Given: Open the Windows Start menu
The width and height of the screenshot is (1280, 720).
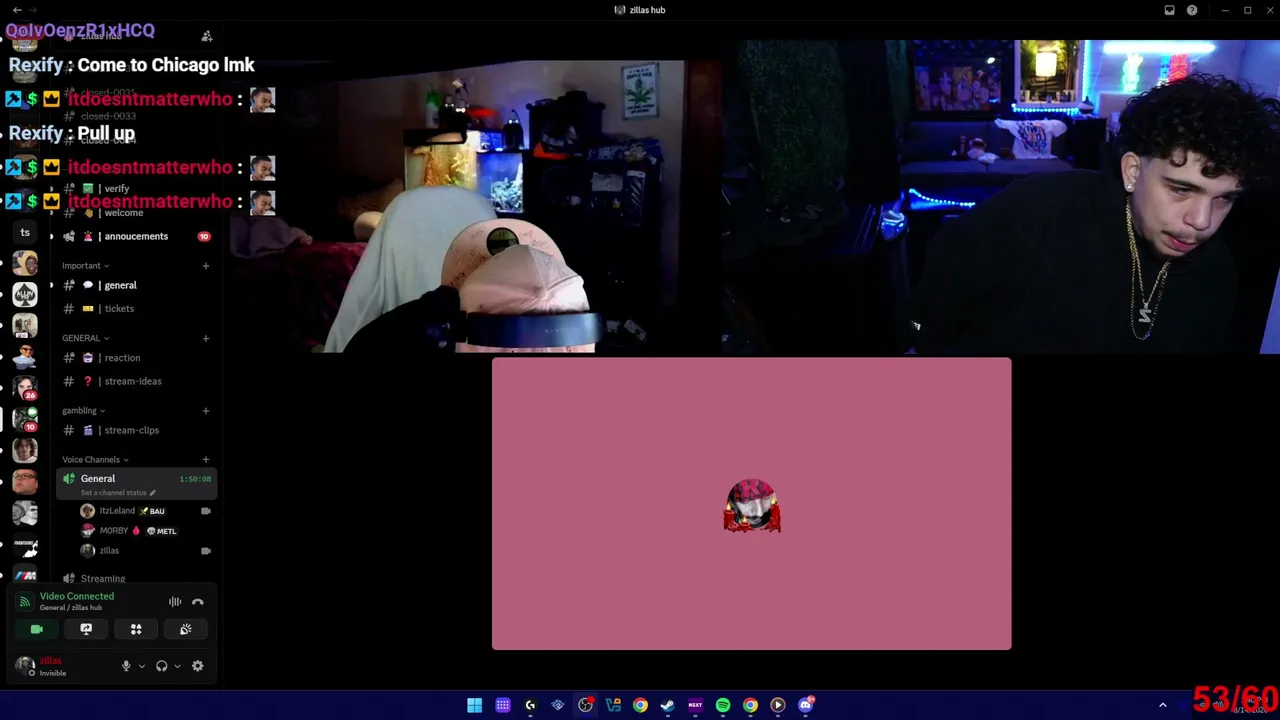Looking at the screenshot, I should [x=475, y=705].
